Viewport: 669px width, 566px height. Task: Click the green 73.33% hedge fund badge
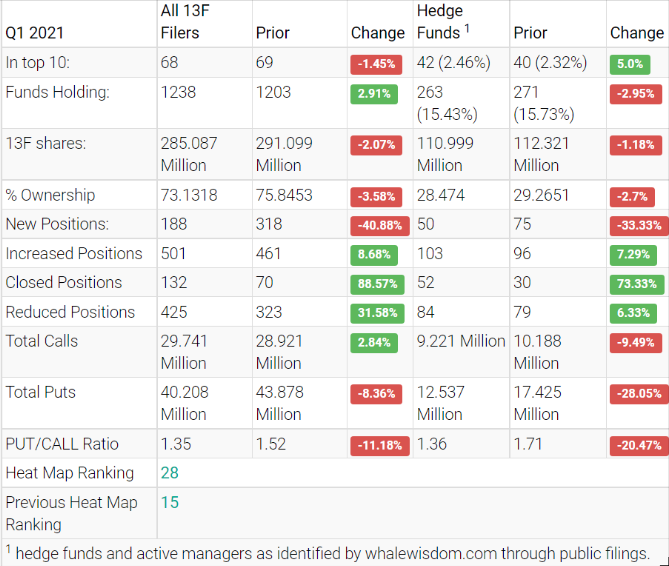pos(636,284)
